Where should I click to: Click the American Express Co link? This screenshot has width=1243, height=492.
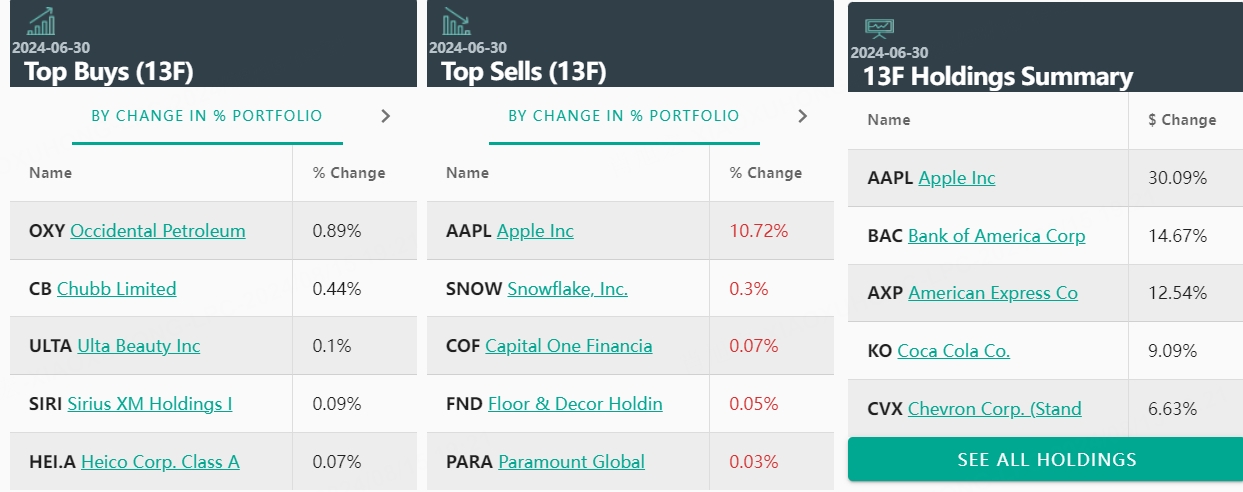[x=993, y=293]
